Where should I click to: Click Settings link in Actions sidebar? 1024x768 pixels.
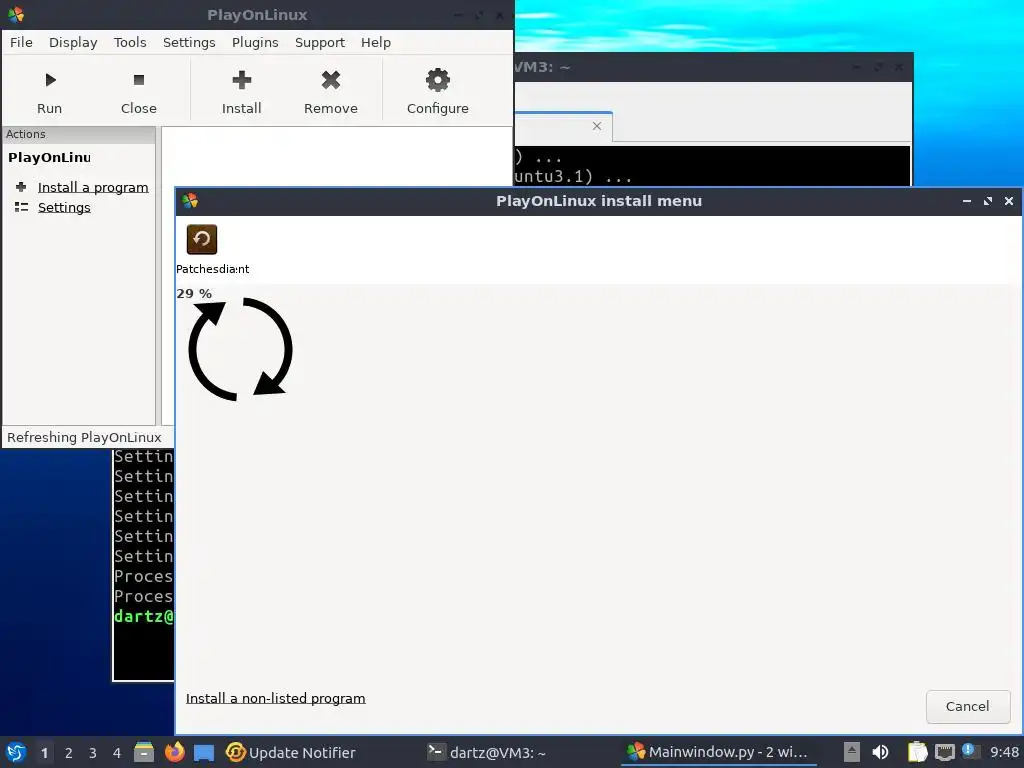(64, 208)
